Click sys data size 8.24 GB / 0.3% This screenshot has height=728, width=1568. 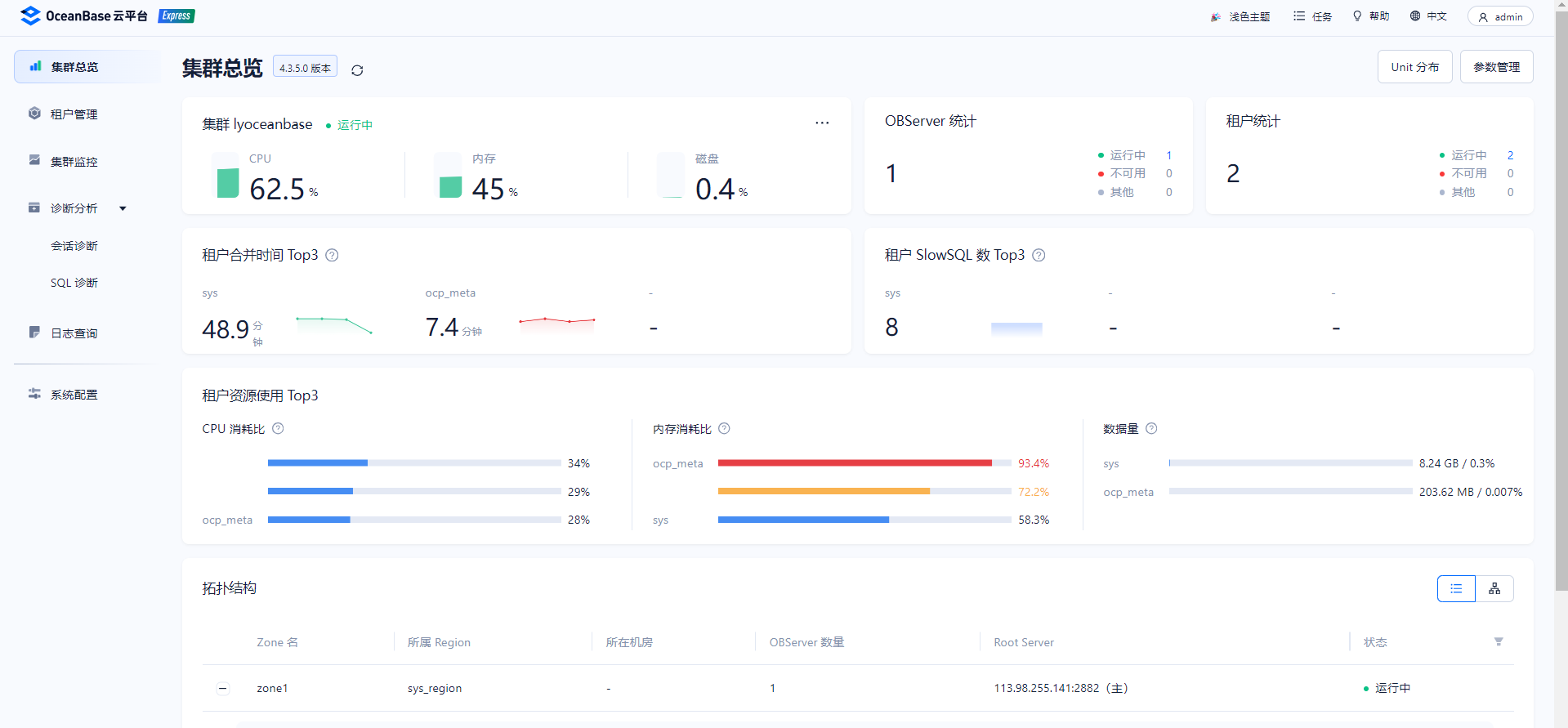coord(1457,463)
